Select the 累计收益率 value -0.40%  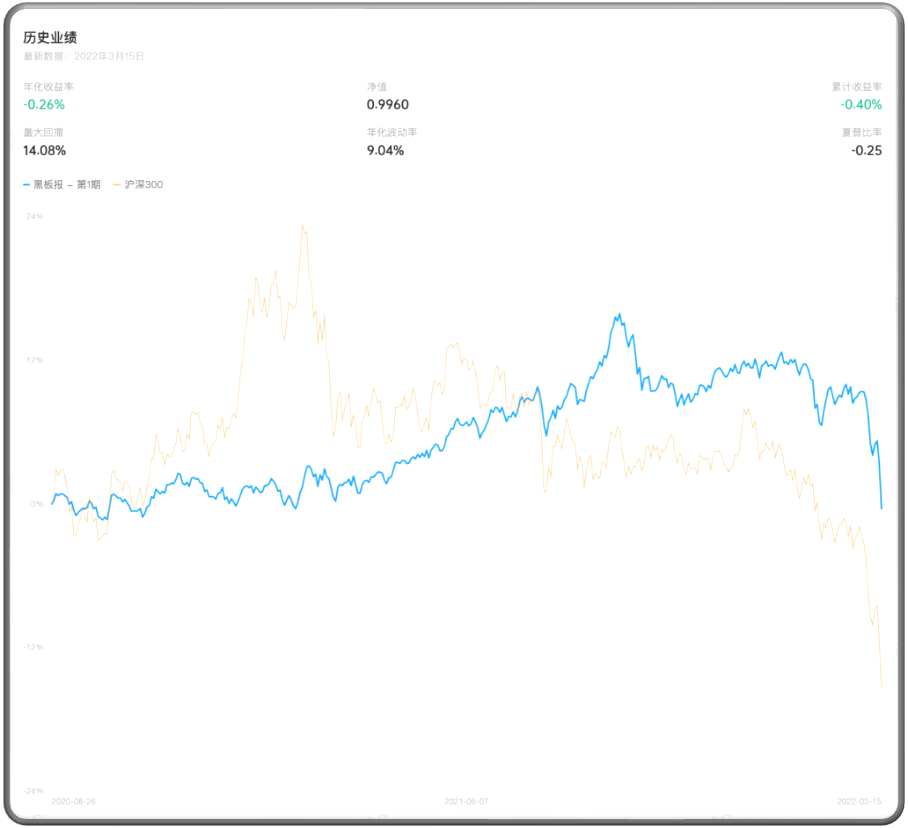[861, 105]
